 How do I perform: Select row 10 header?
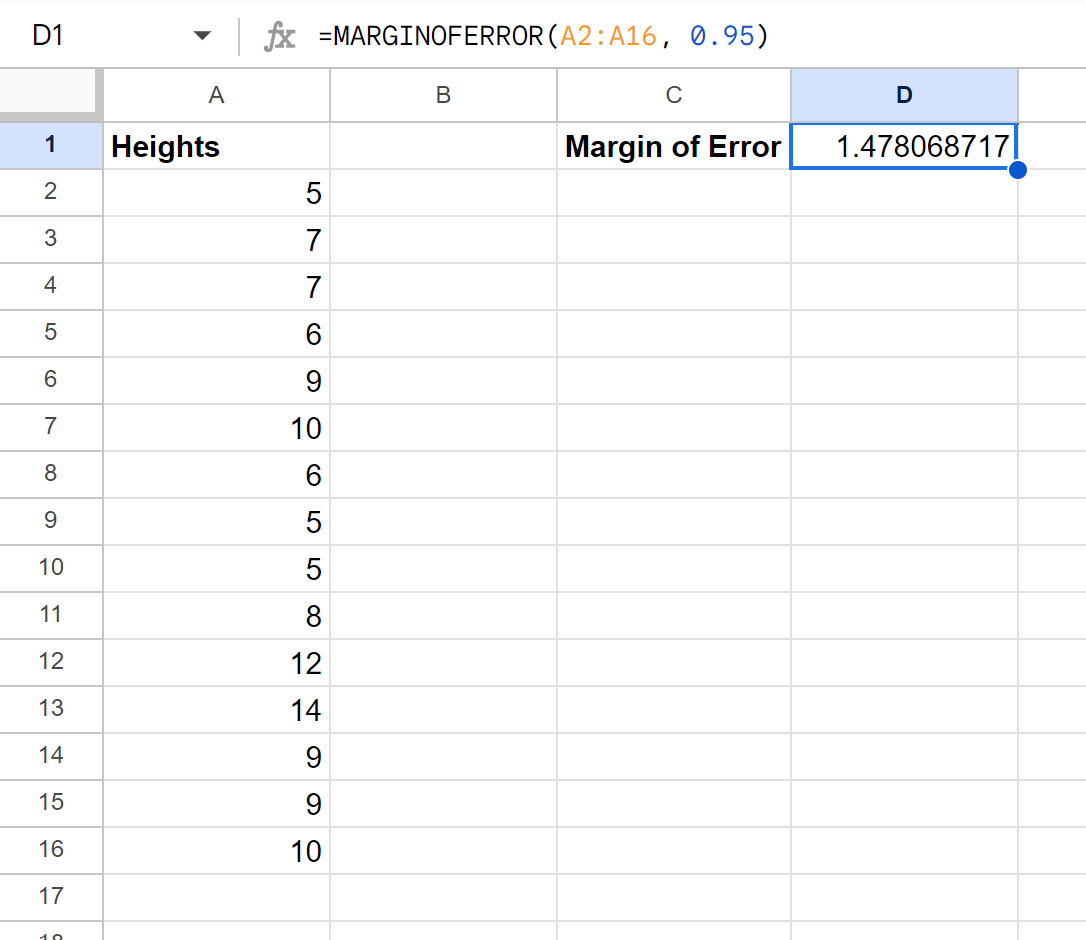51,568
